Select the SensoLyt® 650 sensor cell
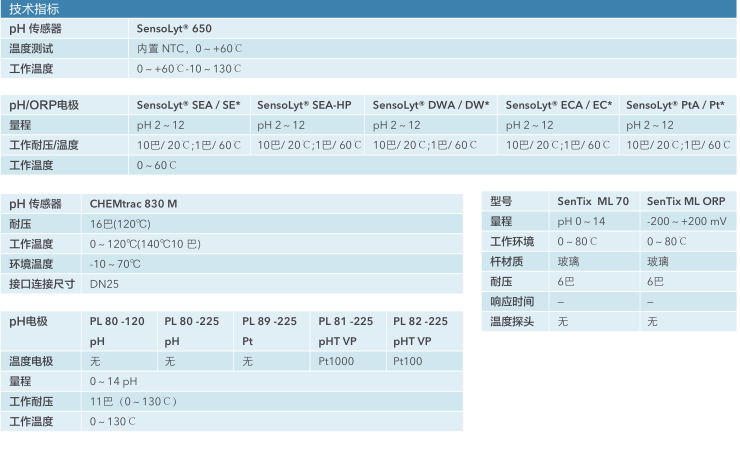The height and width of the screenshot is (454, 740). 174,29
